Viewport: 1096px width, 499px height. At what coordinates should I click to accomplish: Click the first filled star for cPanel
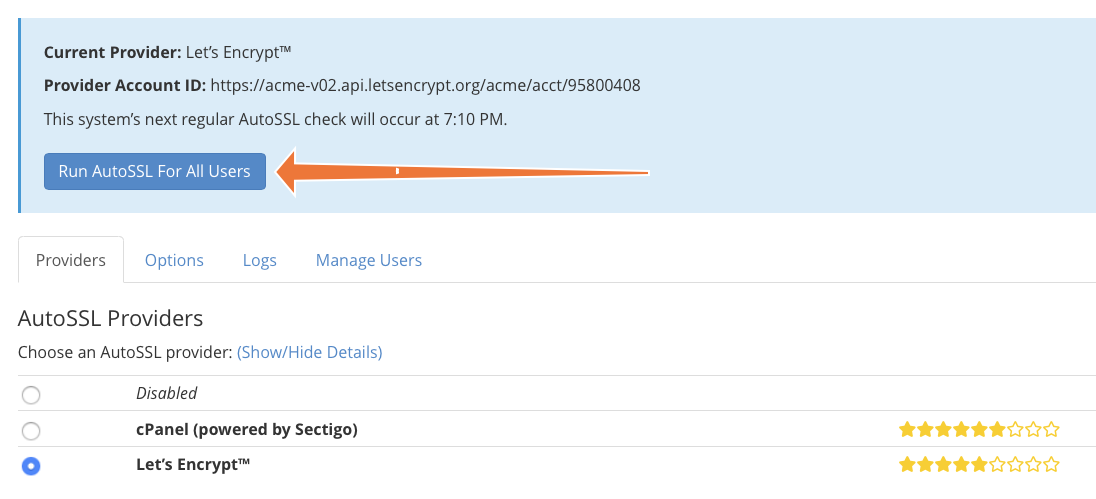907,430
